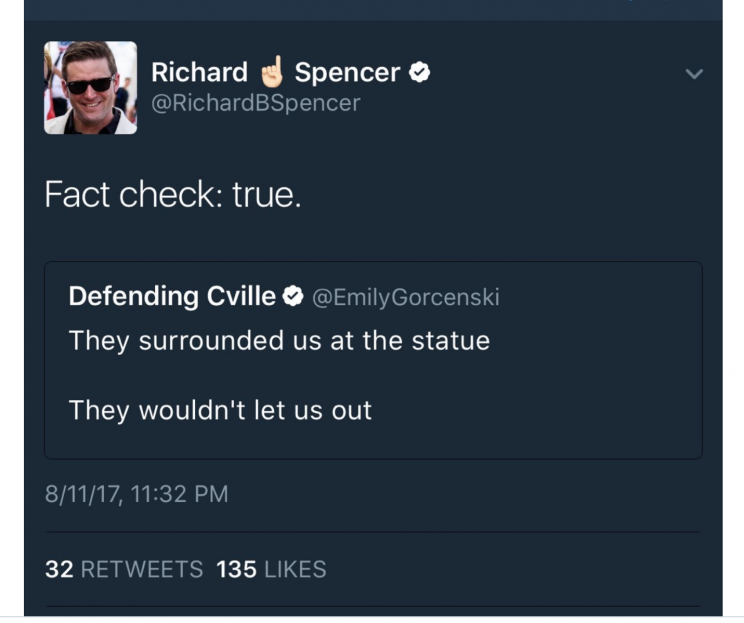Viewport: 744px width, 623px height.
Task: Click the word "Spencer" in display name
Action: (347, 72)
